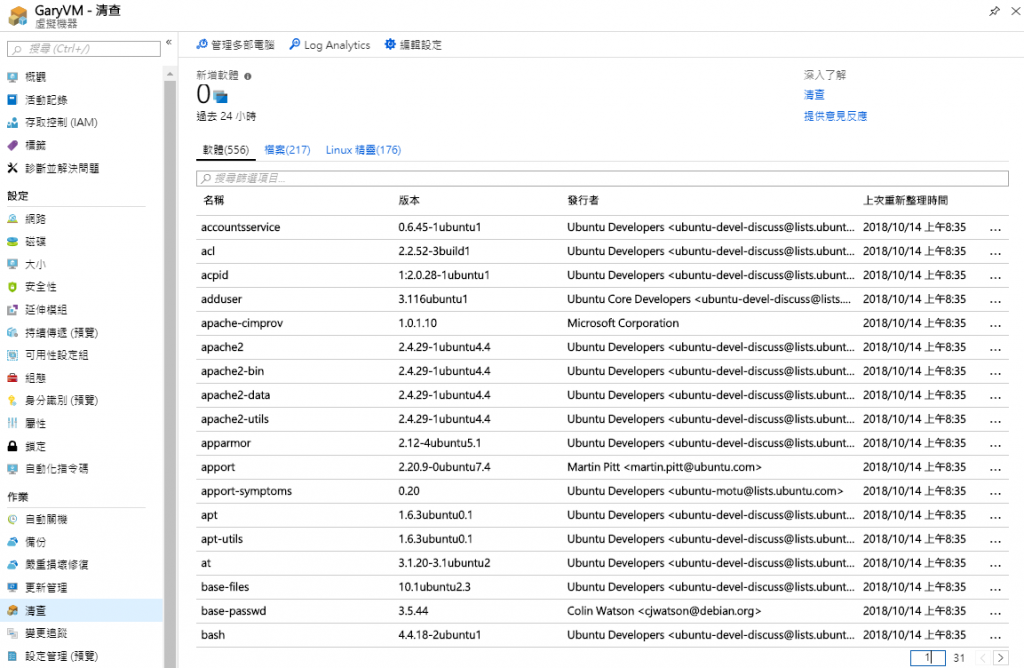This screenshot has height=668, width=1024.
Task: Open the 清查 learn-more link
Action: click(x=814, y=95)
